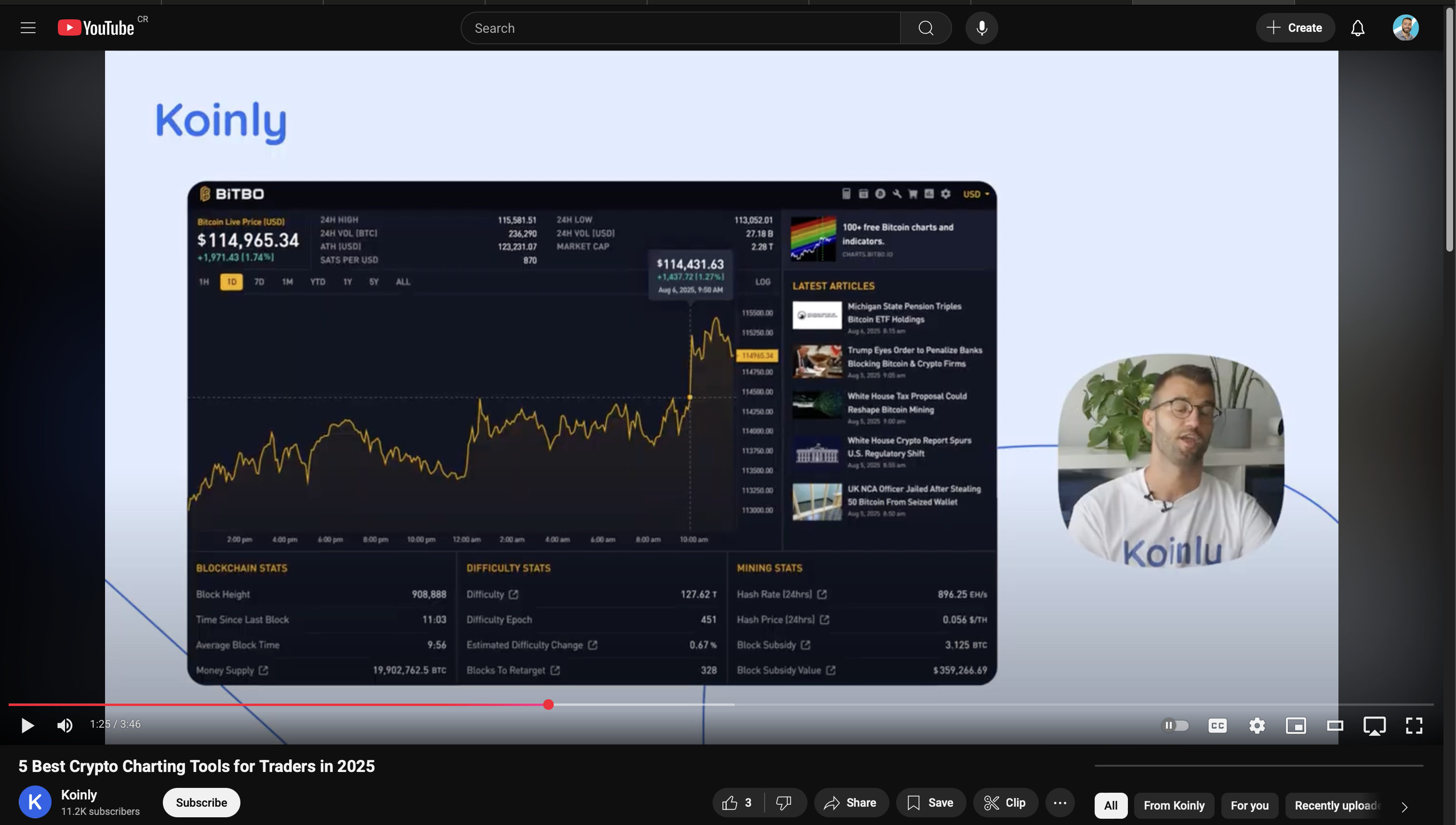Go to YouTube home via logo
1456x825 pixels.
[x=96, y=28]
